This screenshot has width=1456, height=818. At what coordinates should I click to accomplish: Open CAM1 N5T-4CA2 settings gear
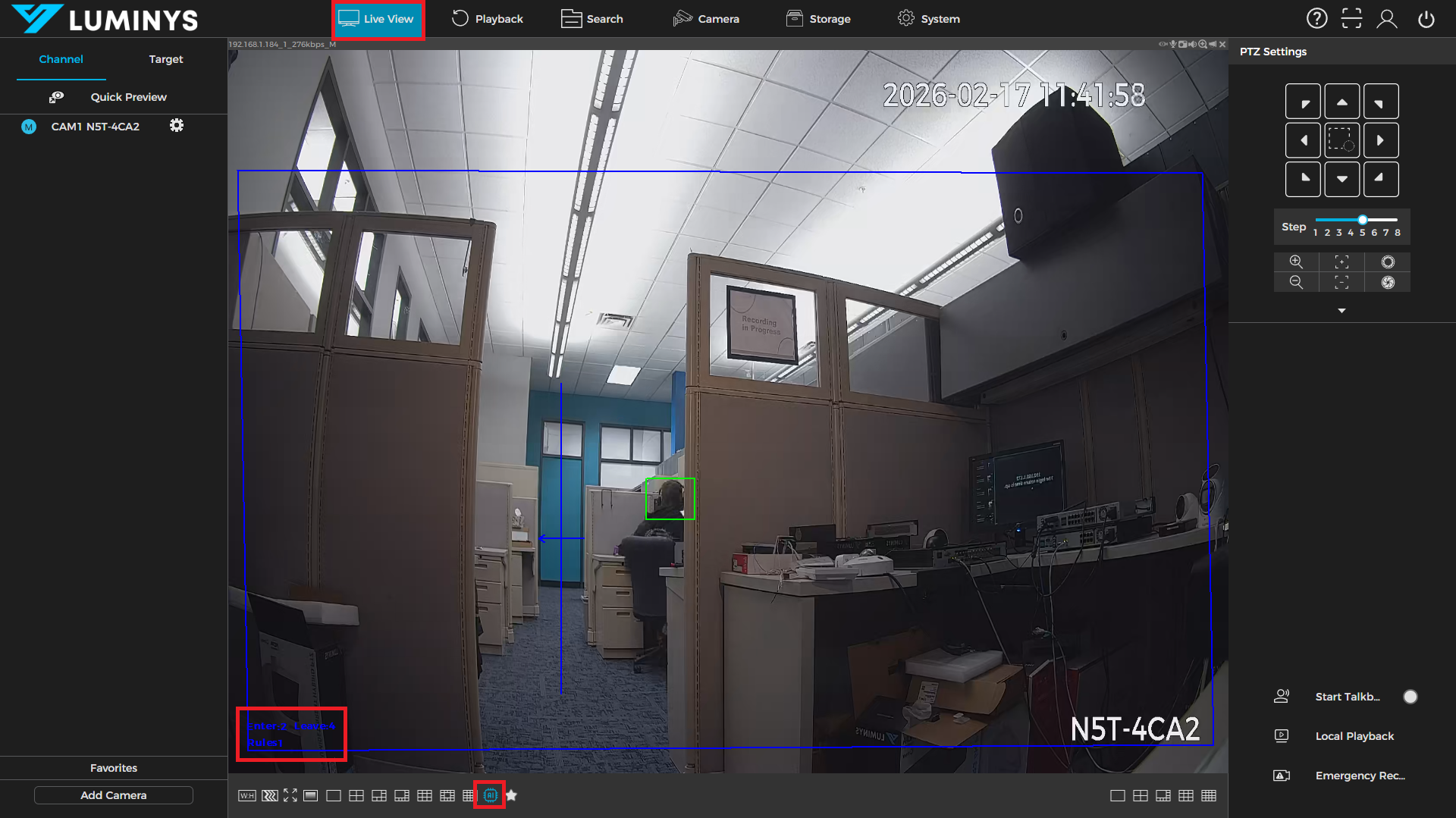point(176,126)
